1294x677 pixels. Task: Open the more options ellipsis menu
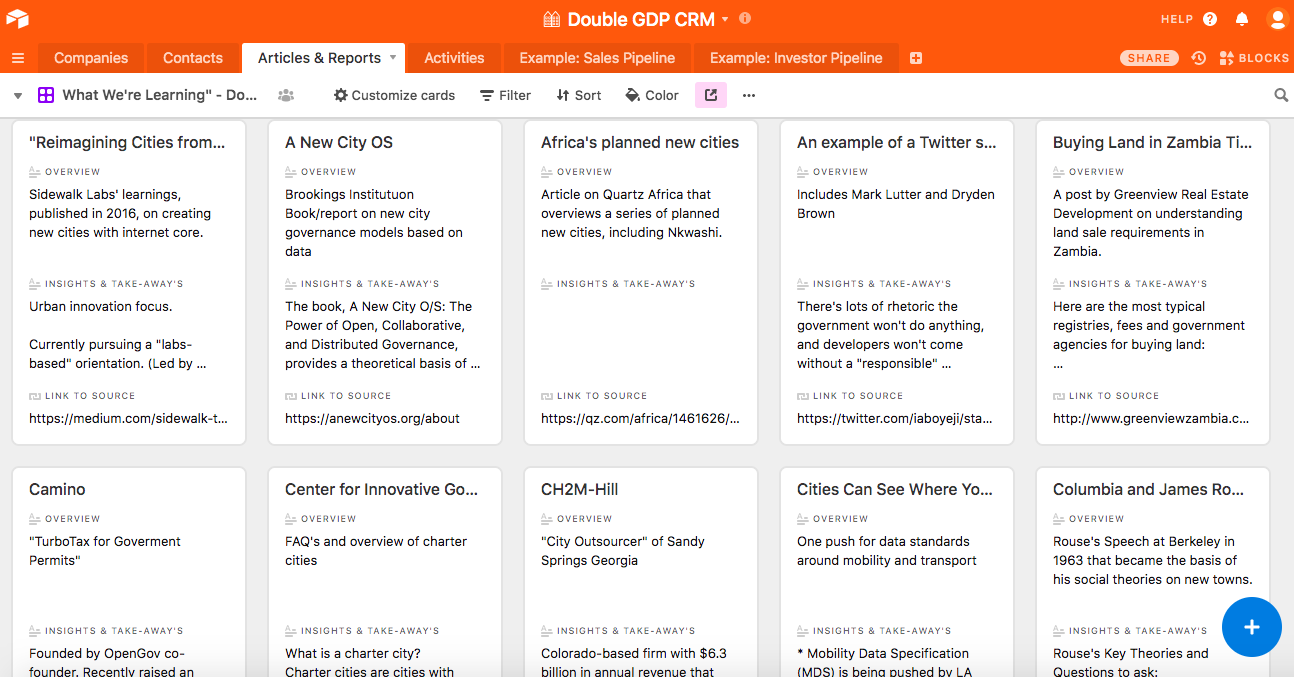[x=749, y=95]
